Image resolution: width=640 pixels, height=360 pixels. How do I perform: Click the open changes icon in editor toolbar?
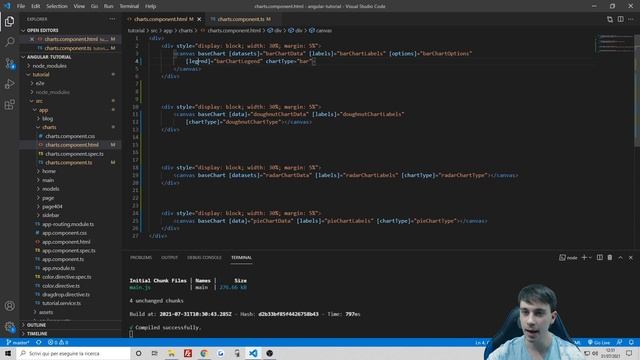[x=610, y=19]
